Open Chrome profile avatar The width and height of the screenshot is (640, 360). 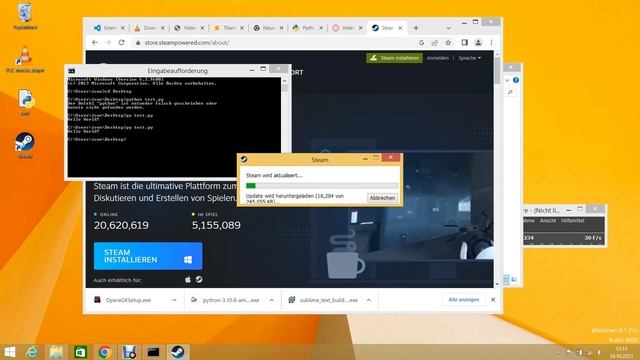click(x=478, y=42)
